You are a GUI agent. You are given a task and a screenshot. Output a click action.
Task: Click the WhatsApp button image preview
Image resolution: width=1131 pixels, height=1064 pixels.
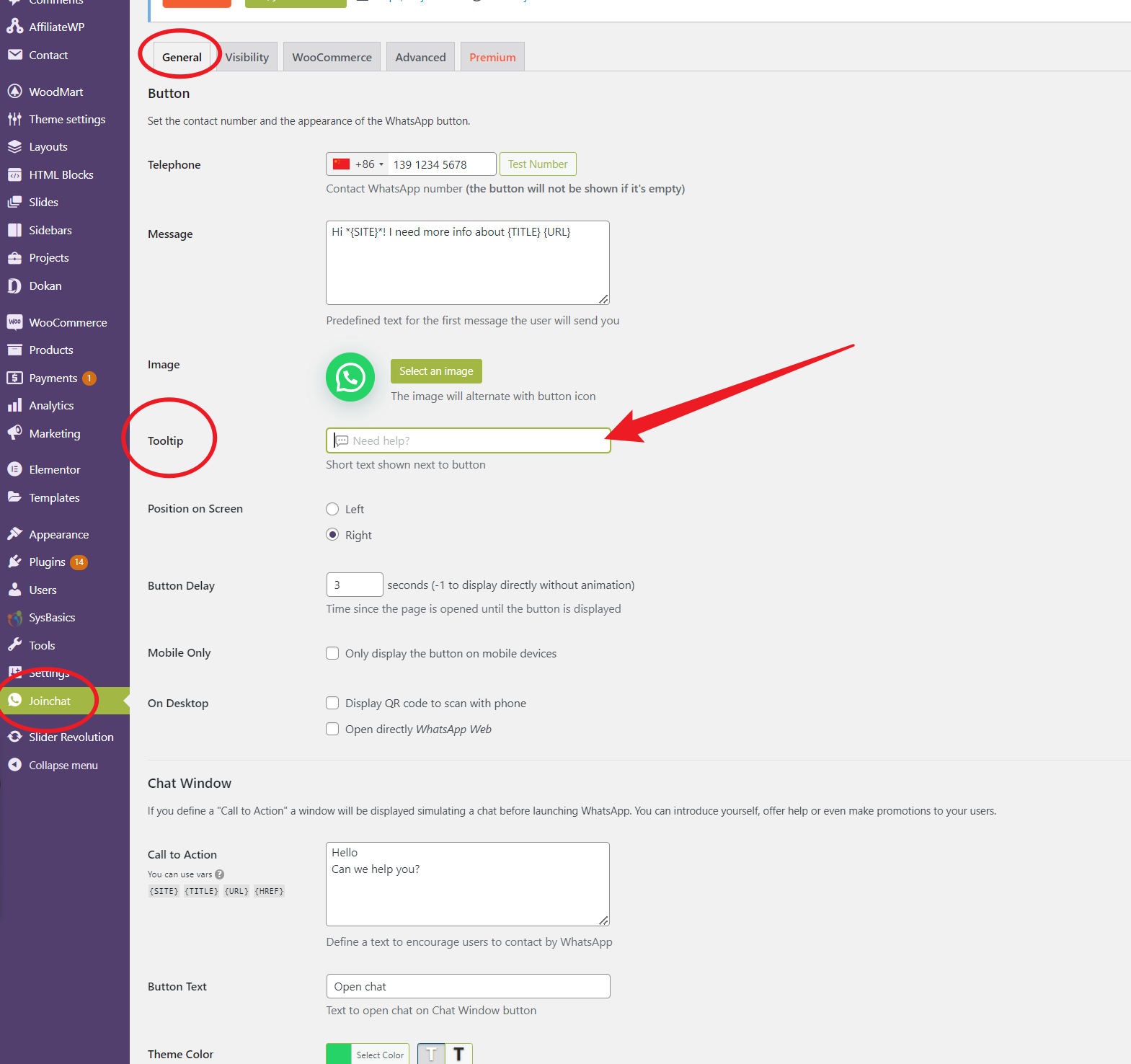[x=350, y=377]
